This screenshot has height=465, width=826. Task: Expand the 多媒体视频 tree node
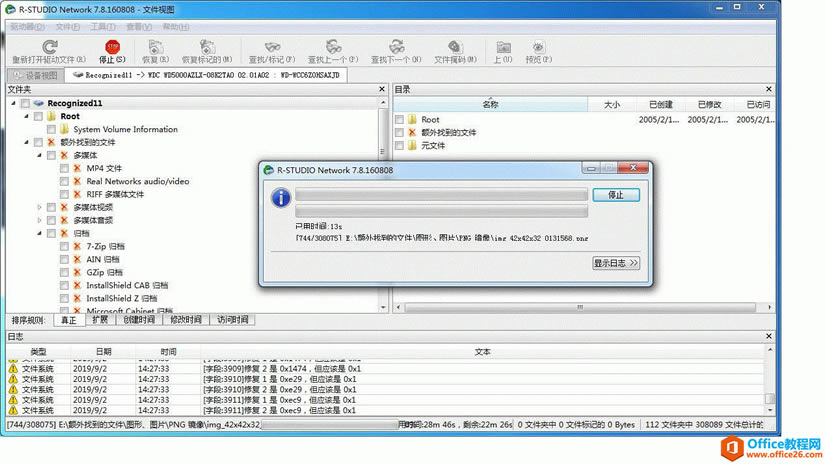(40, 207)
